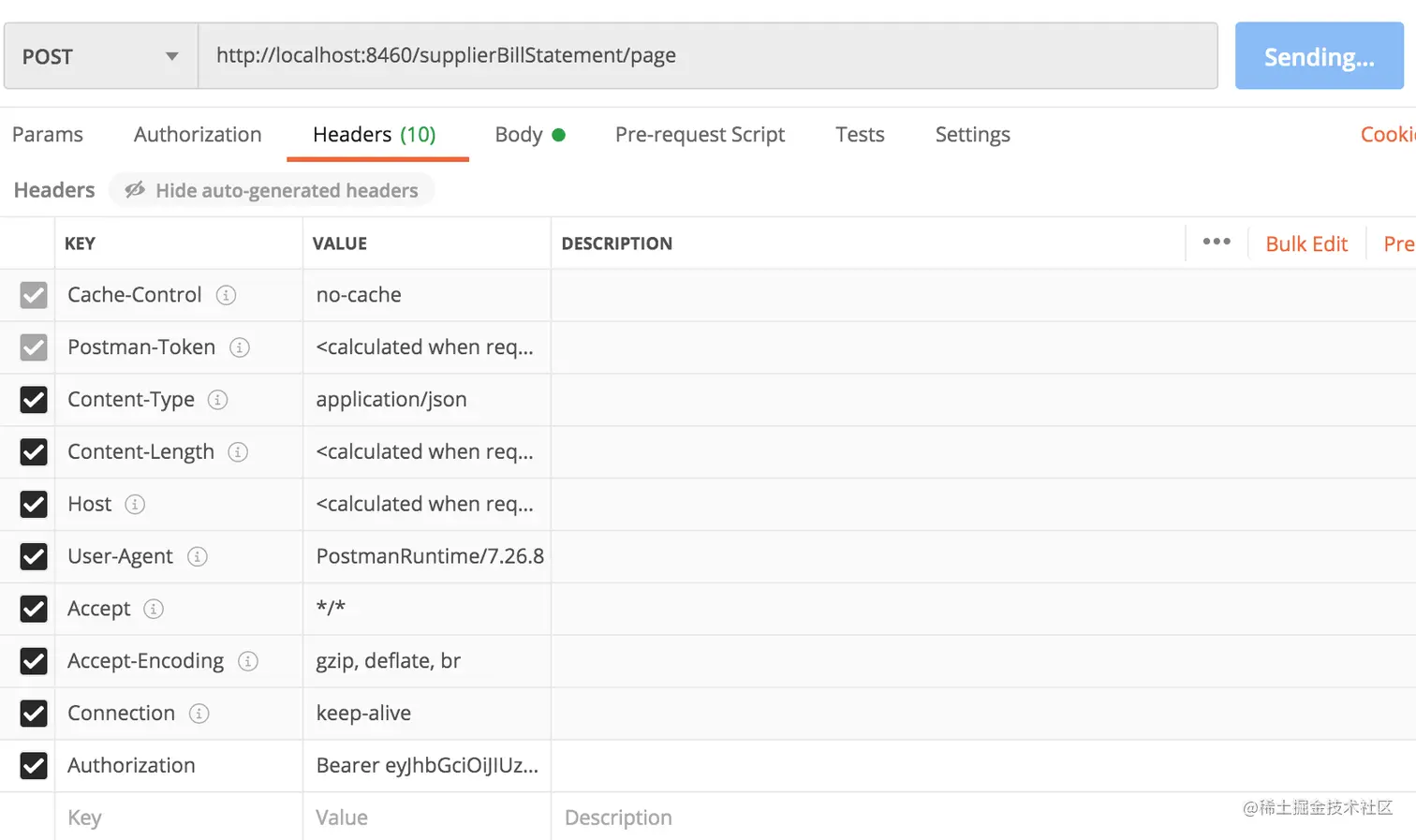This screenshot has width=1416, height=840.
Task: Click the empty Key input field
Action: tap(178, 818)
